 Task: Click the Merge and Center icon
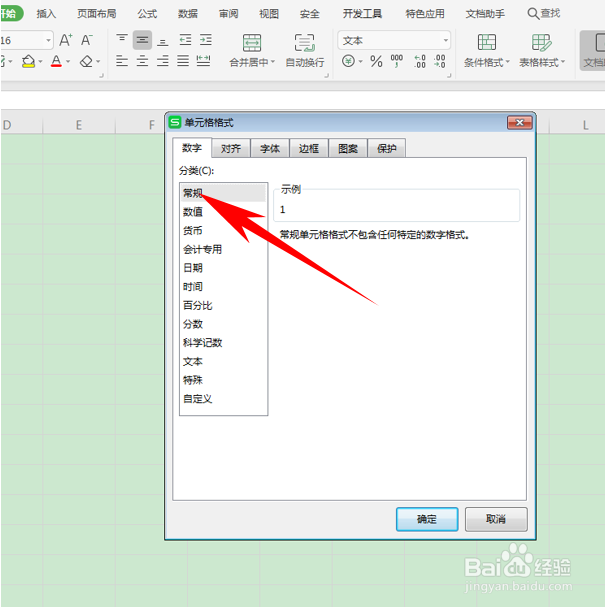coord(252,43)
